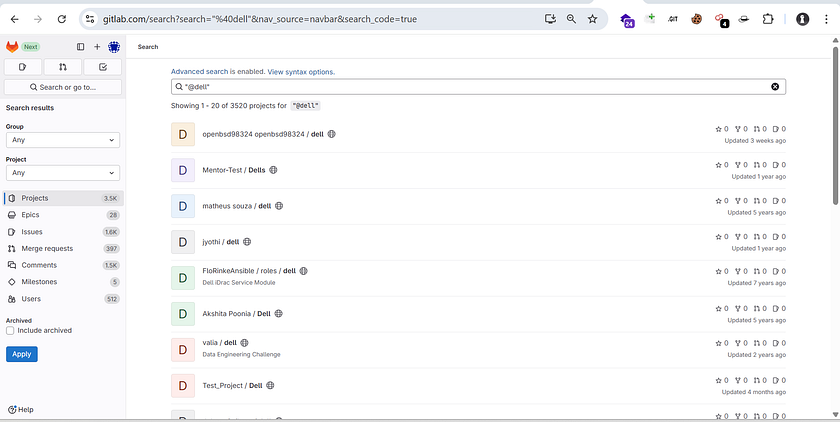840x422 pixels.
Task: Click forks icon for Mentor-Test Dells
Action: [738, 165]
